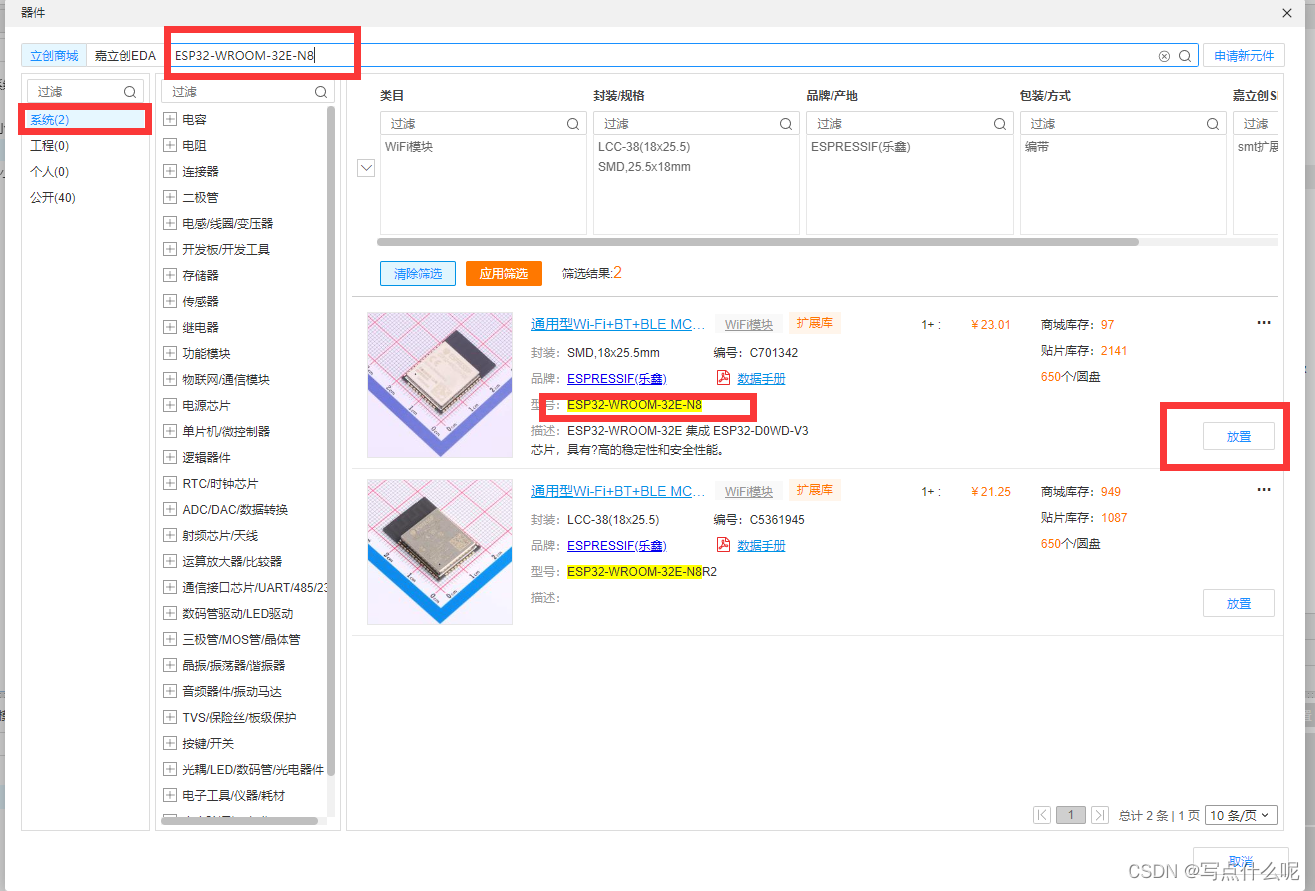
Task: Expand the 单片机/微控制器 category
Action: pyautogui.click(x=169, y=431)
